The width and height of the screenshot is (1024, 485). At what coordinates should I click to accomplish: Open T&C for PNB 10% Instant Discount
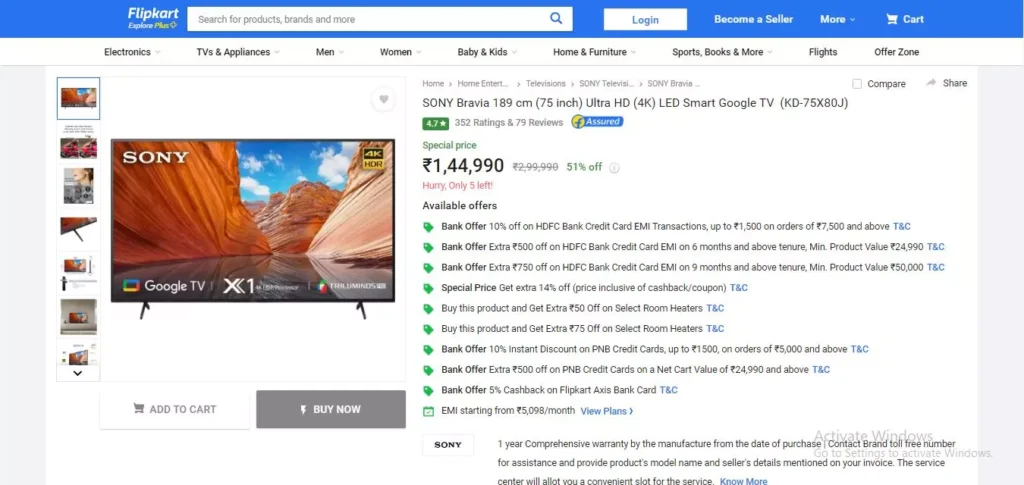point(859,349)
